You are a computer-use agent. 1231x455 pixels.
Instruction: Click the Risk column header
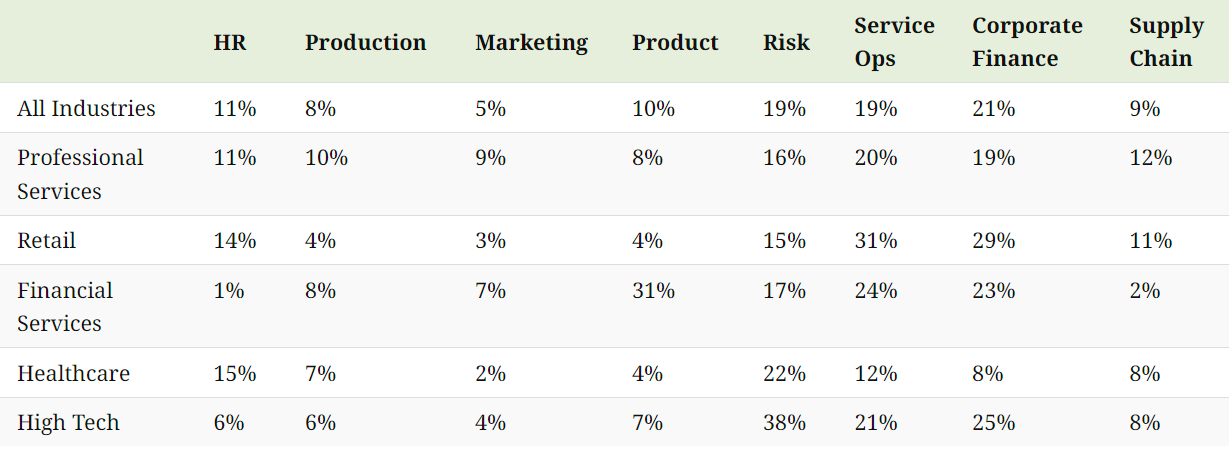pyautogui.click(x=786, y=43)
